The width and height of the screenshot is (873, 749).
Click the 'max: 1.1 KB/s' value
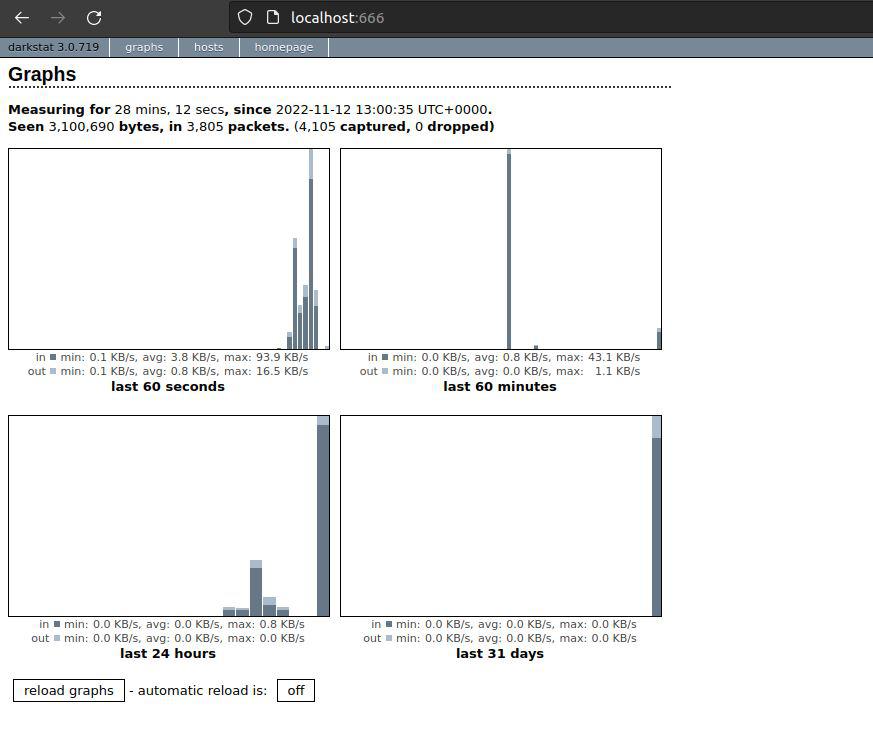coord(598,371)
